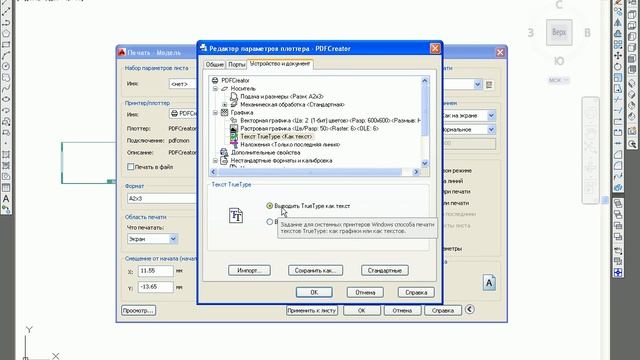Click the X offset field showing 11.55
640x360 pixels.
click(156, 271)
